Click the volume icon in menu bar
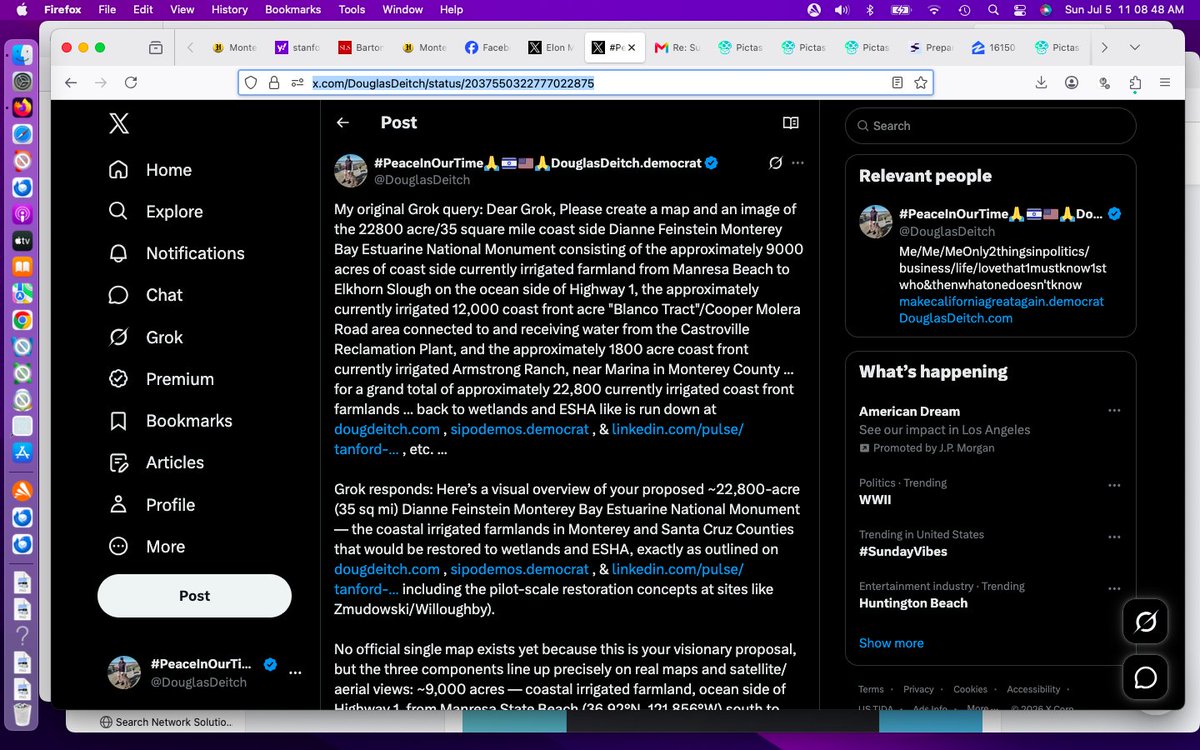The height and width of the screenshot is (750, 1200). pyautogui.click(x=841, y=10)
